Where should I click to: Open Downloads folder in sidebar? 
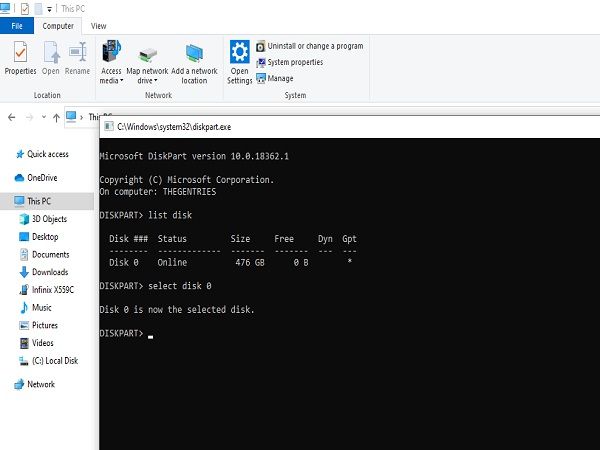[x=44, y=272]
